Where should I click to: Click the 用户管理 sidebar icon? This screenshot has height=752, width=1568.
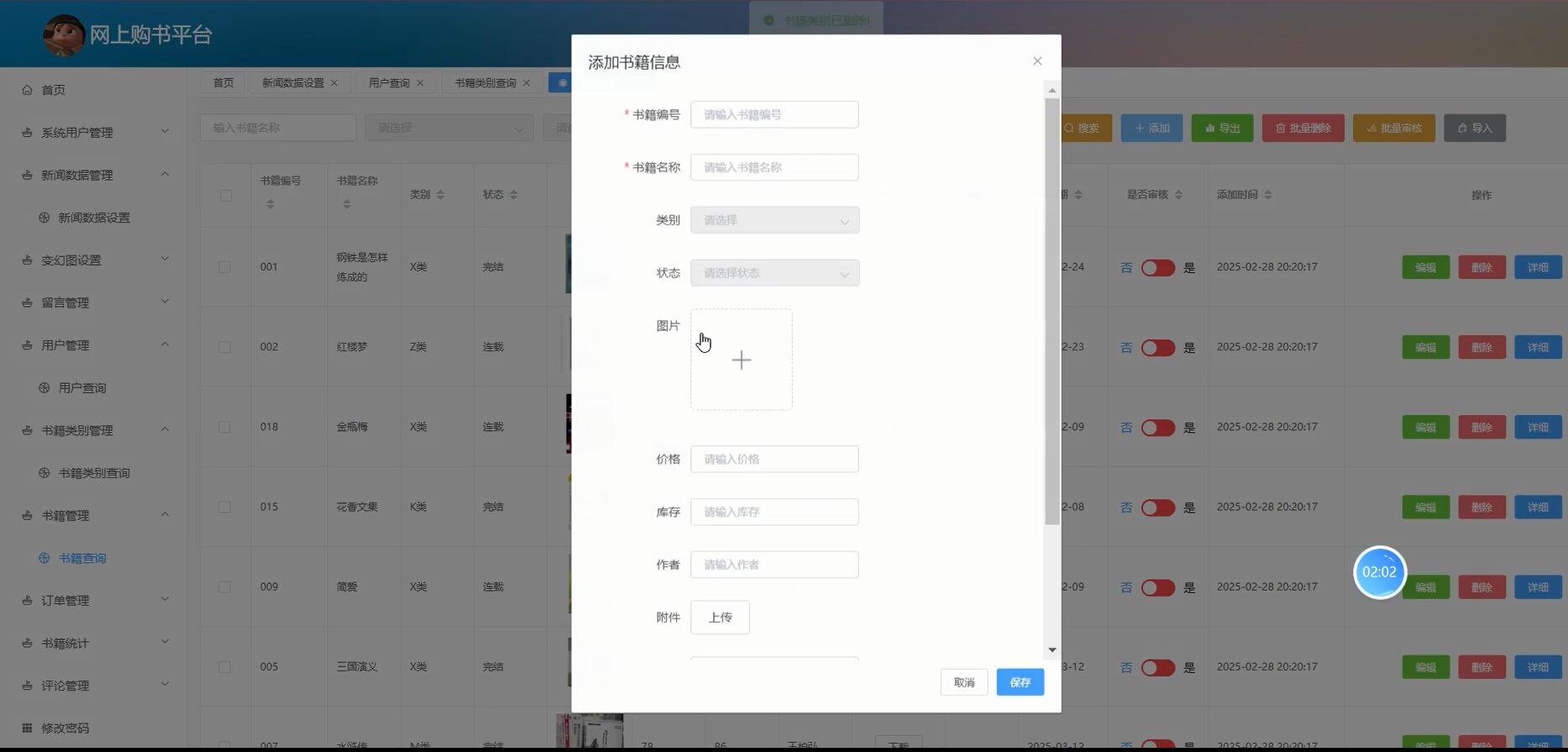(27, 345)
